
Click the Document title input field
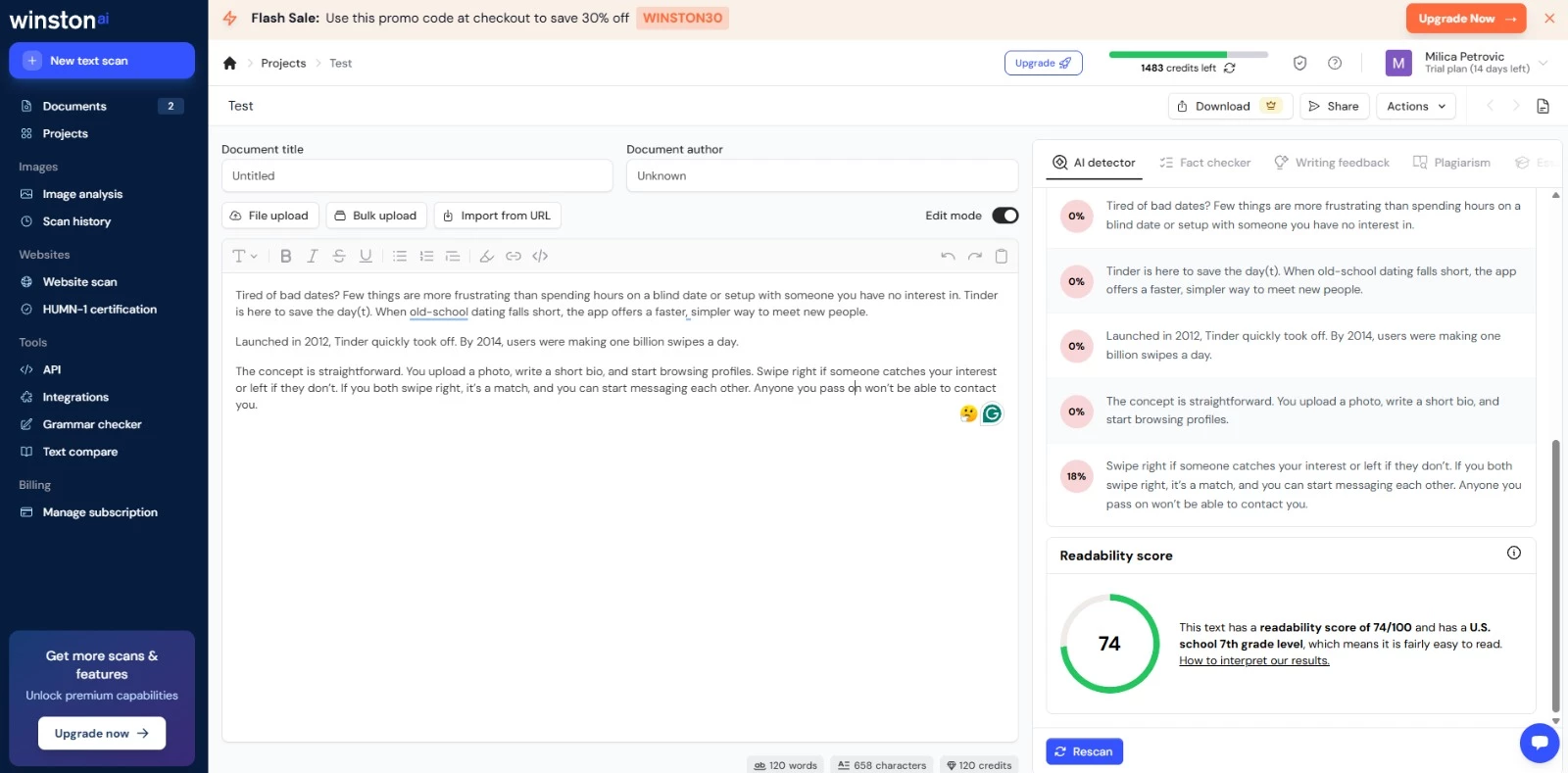pyautogui.click(x=417, y=176)
